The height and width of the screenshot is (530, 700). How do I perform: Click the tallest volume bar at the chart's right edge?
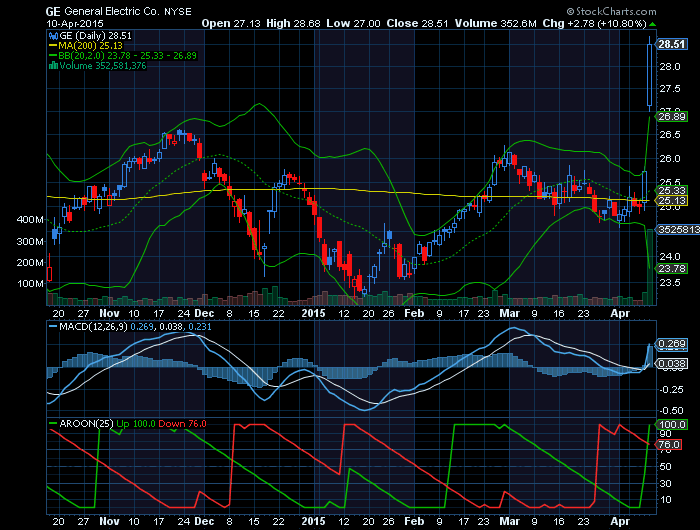tap(650, 267)
